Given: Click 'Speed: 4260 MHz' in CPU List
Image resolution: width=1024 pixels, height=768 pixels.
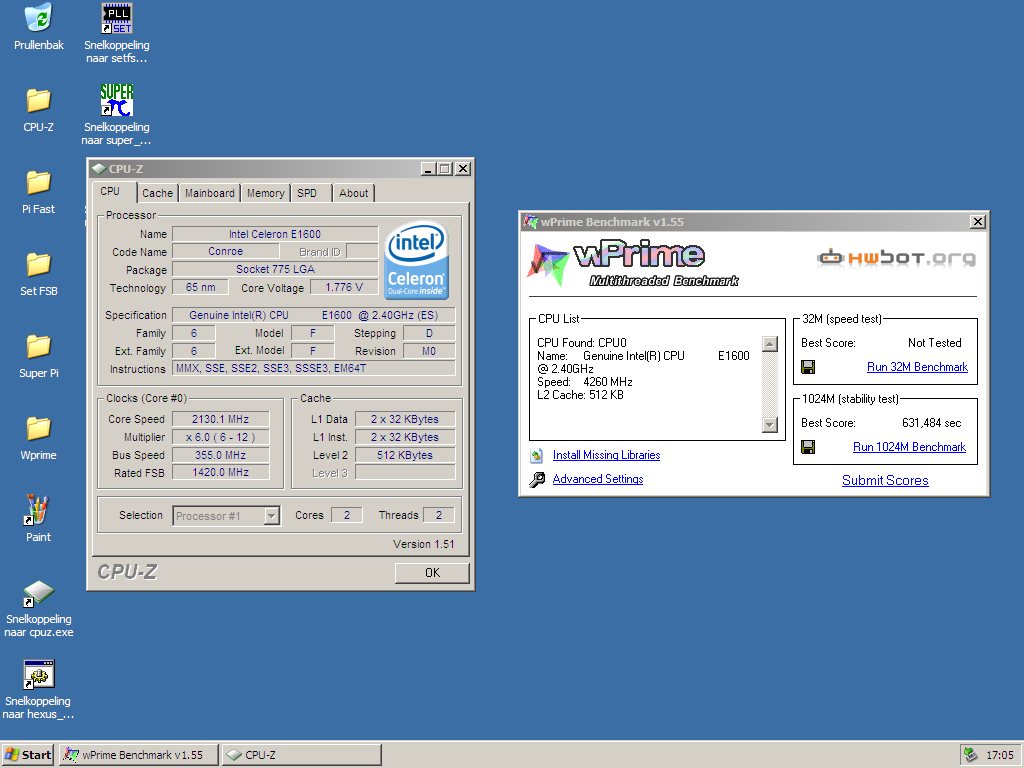Looking at the screenshot, I should (584, 382).
